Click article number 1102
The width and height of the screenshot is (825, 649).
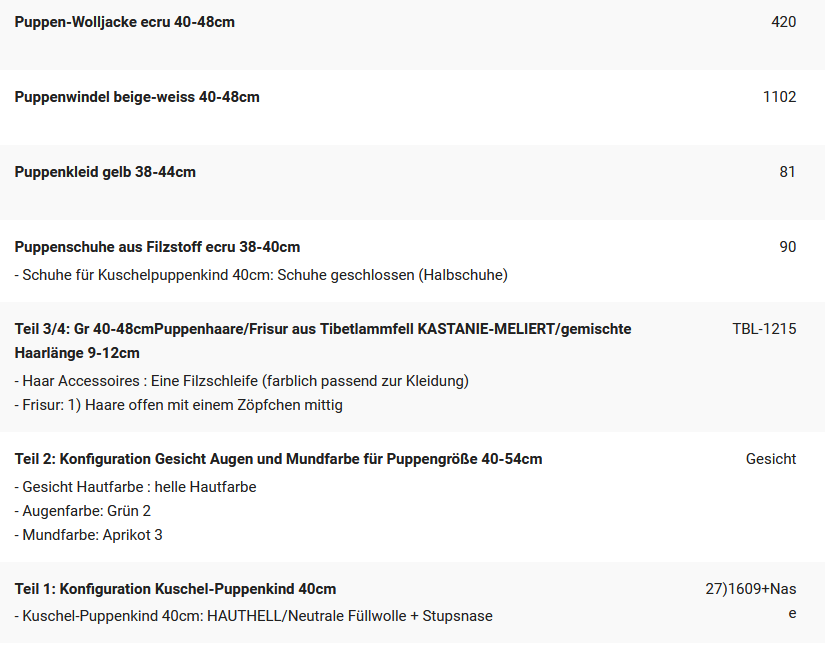[x=779, y=97]
